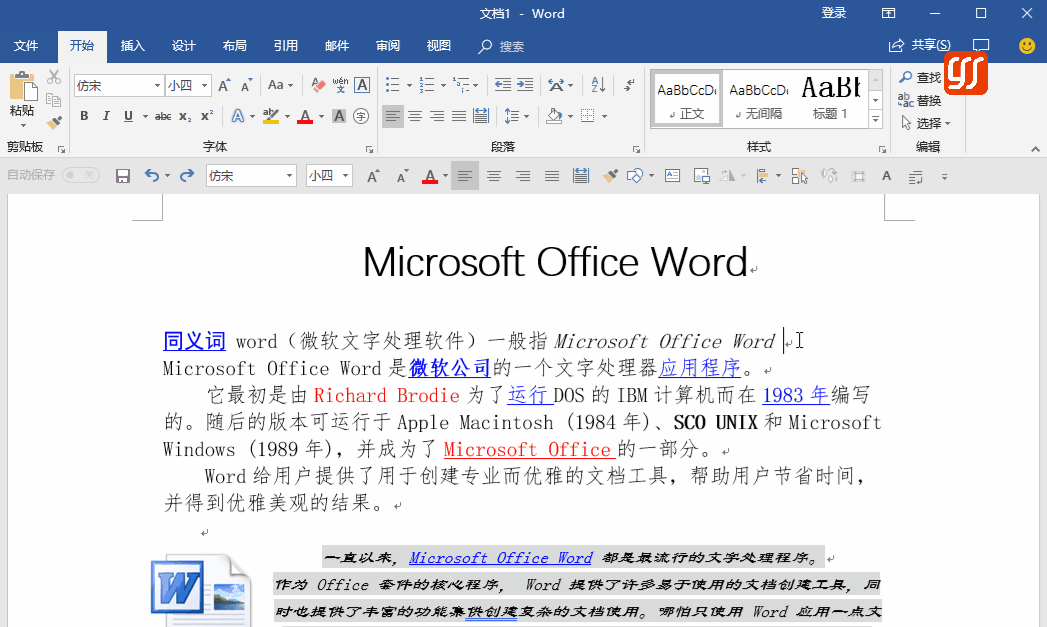Viewport: 1047px width, 627px height.
Task: Align text right in the ribbon
Action: [437, 116]
